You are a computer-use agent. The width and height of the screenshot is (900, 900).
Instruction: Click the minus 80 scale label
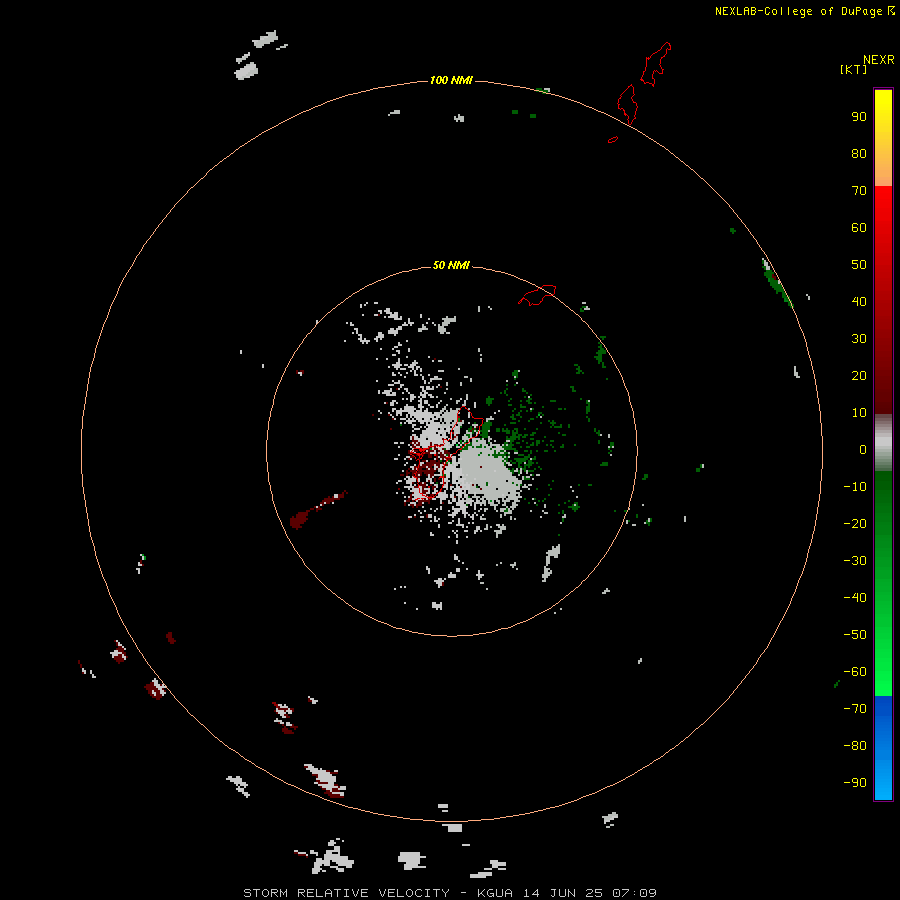tap(855, 746)
